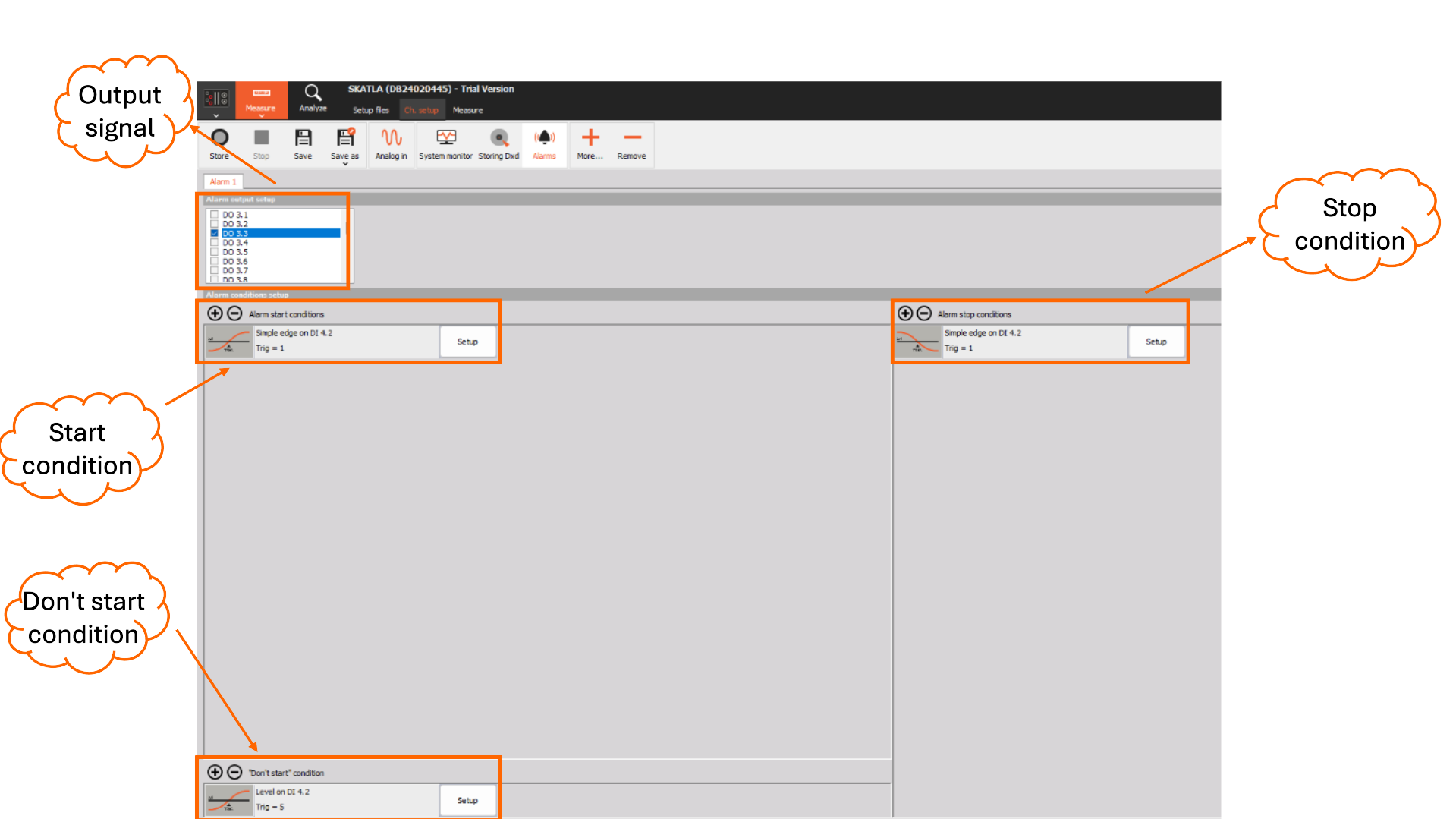Switch to the Setup files tab
Screen dimensions: 1456x819
(x=370, y=109)
